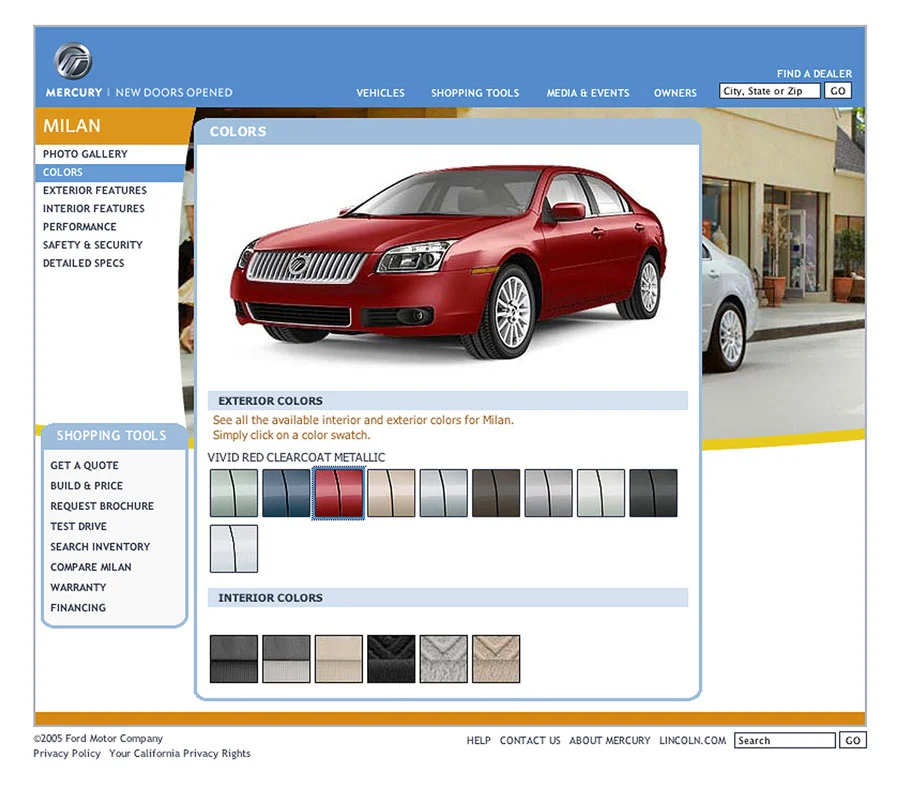The image size is (900, 793).
Task: Open About Mercury link
Action: tap(610, 741)
